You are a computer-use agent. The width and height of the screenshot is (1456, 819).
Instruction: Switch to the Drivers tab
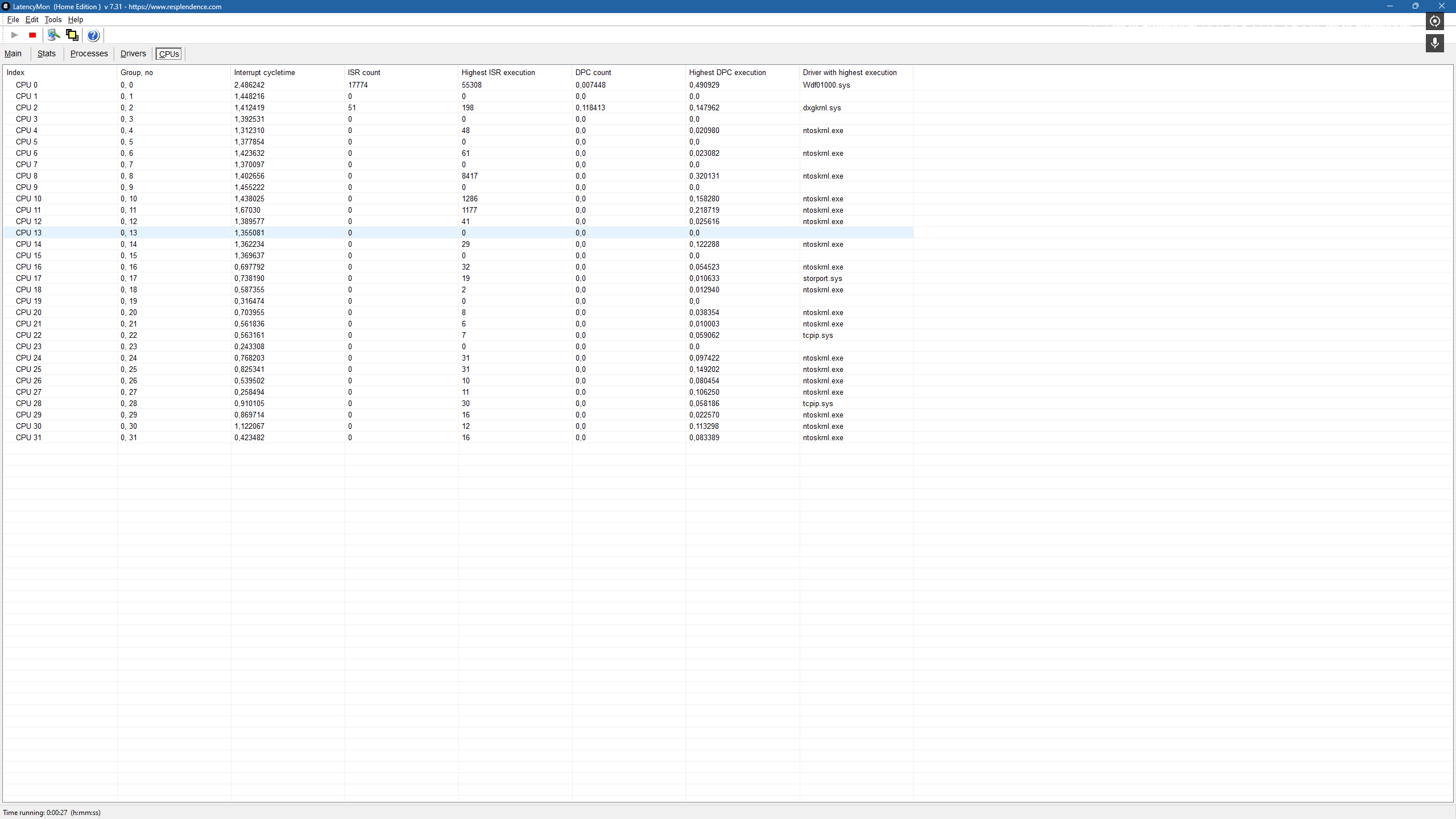tap(133, 53)
